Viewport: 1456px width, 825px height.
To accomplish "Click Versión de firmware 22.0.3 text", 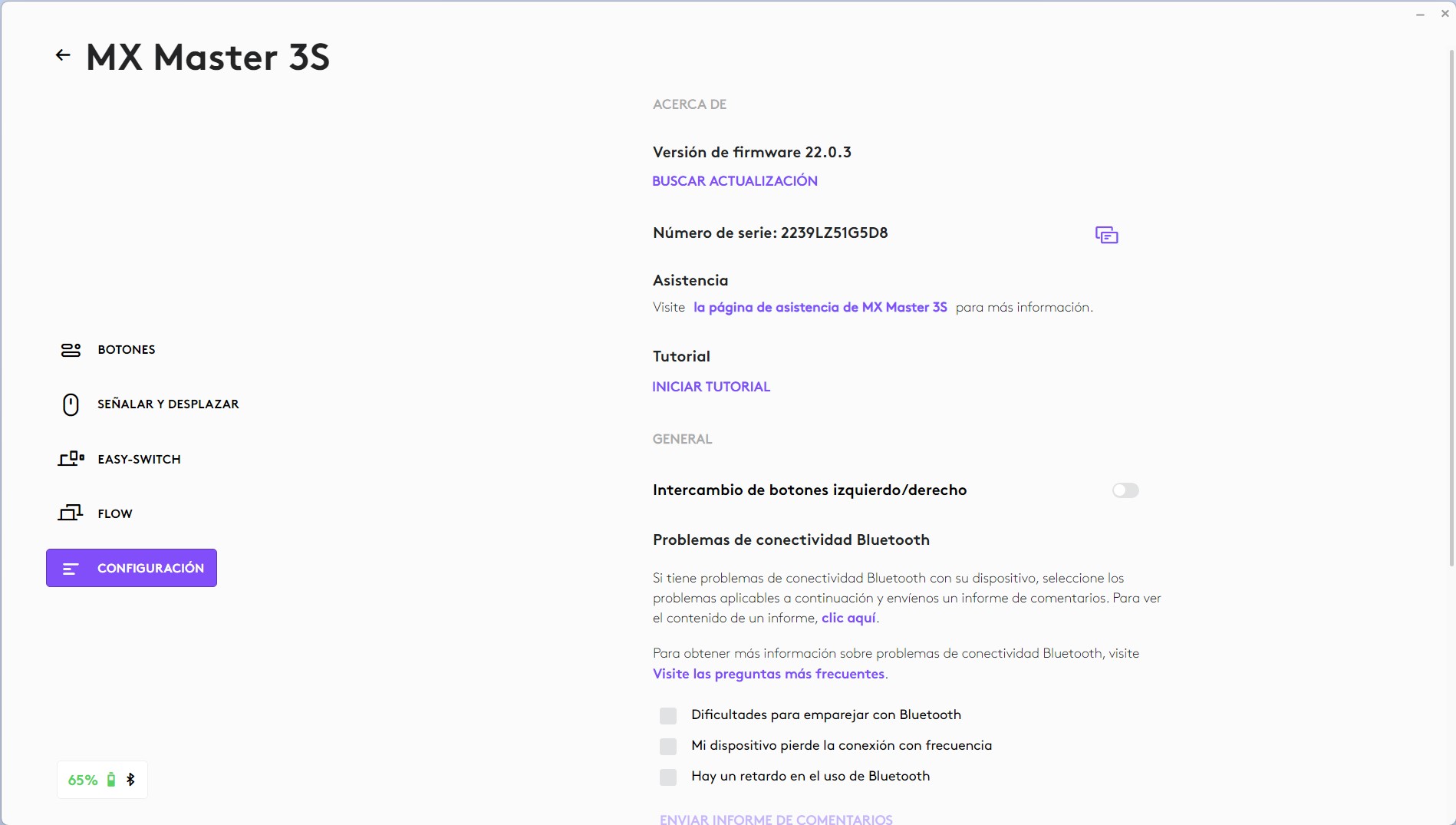I will pos(752,152).
